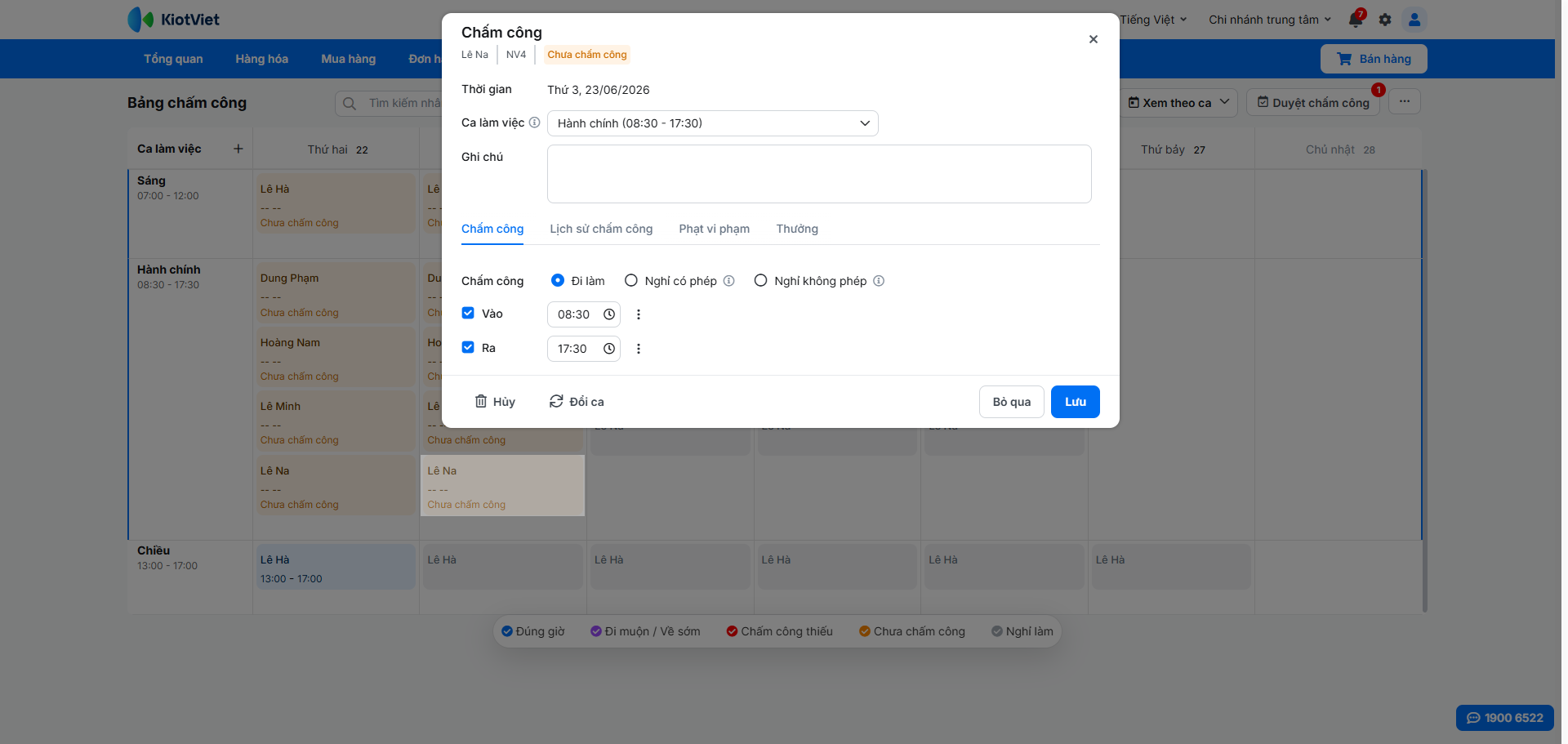Select the Chấm công tab
This screenshot has width=1568, height=744.
492,229
